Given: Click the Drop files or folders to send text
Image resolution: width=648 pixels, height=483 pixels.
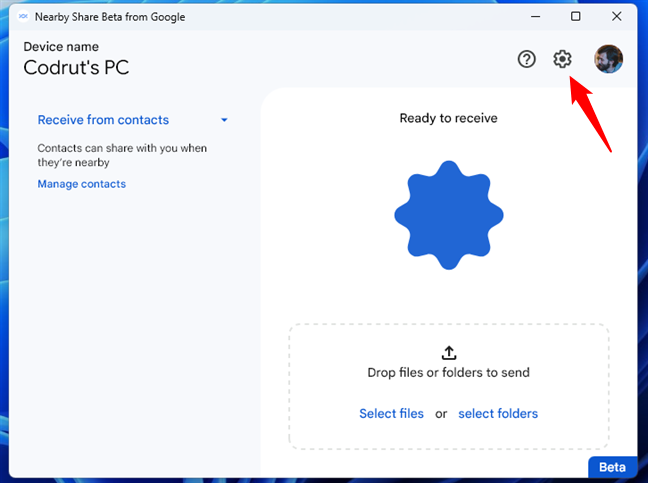Looking at the screenshot, I should point(448,373).
